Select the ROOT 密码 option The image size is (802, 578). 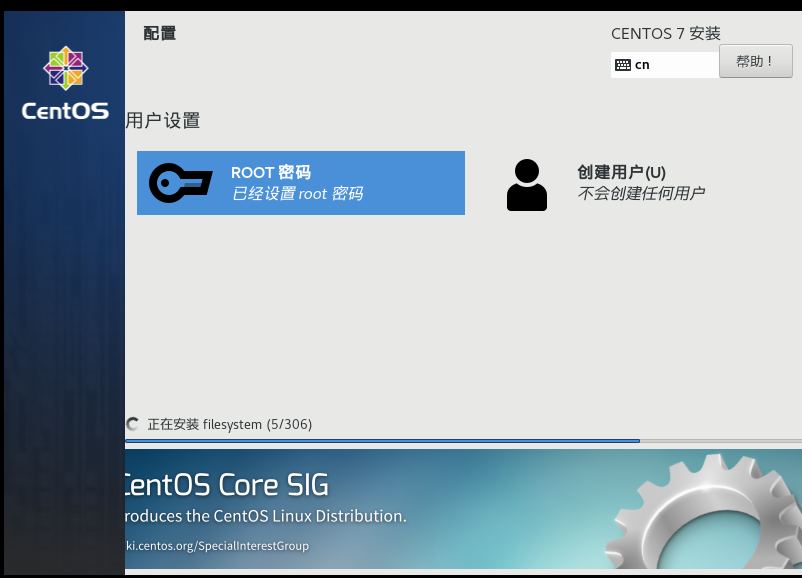[300, 183]
